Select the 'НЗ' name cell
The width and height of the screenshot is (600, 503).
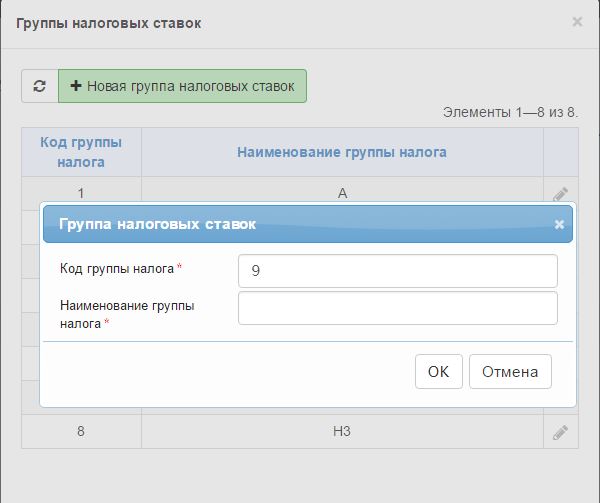[342, 431]
